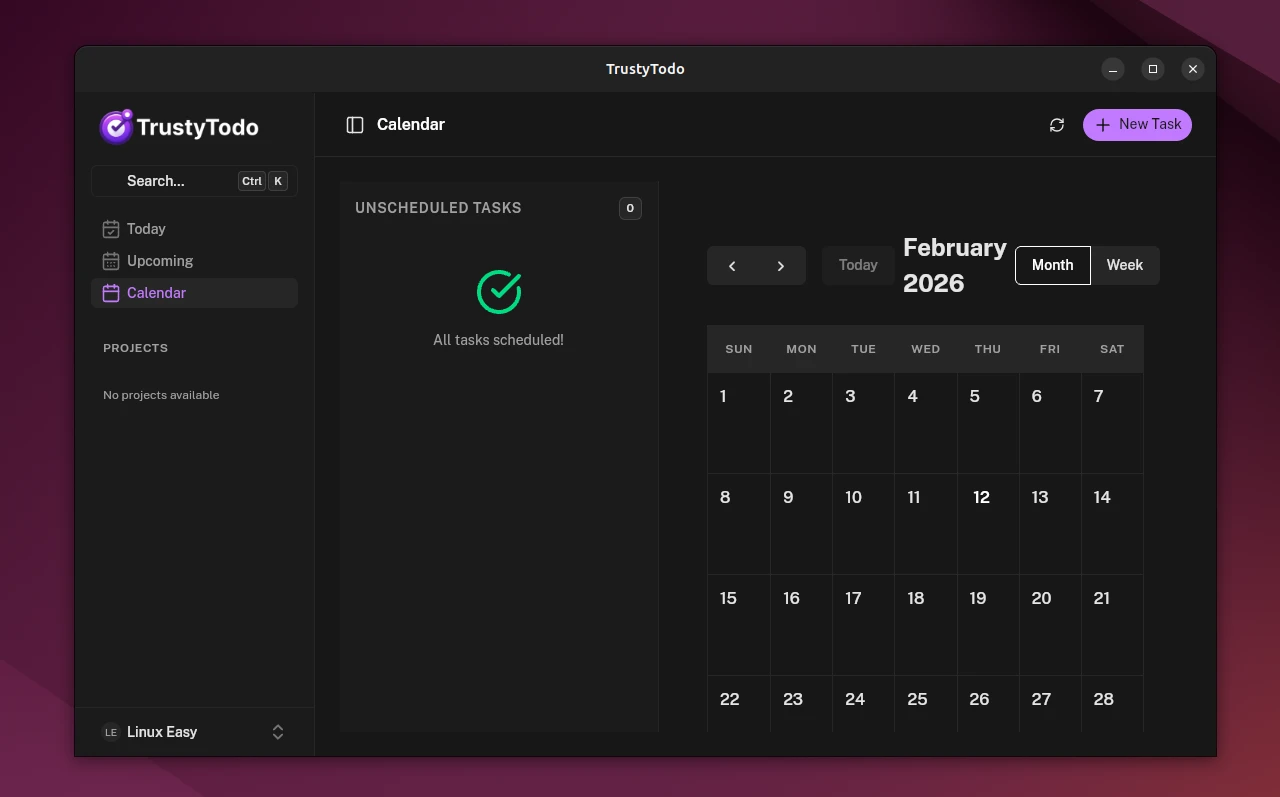Jump to Today in calendar

pos(858,265)
